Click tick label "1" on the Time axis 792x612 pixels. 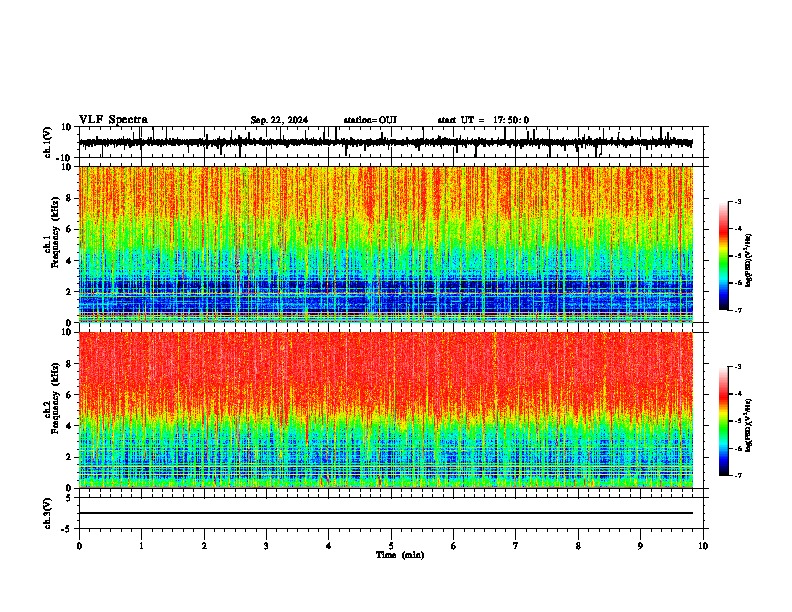click(141, 546)
